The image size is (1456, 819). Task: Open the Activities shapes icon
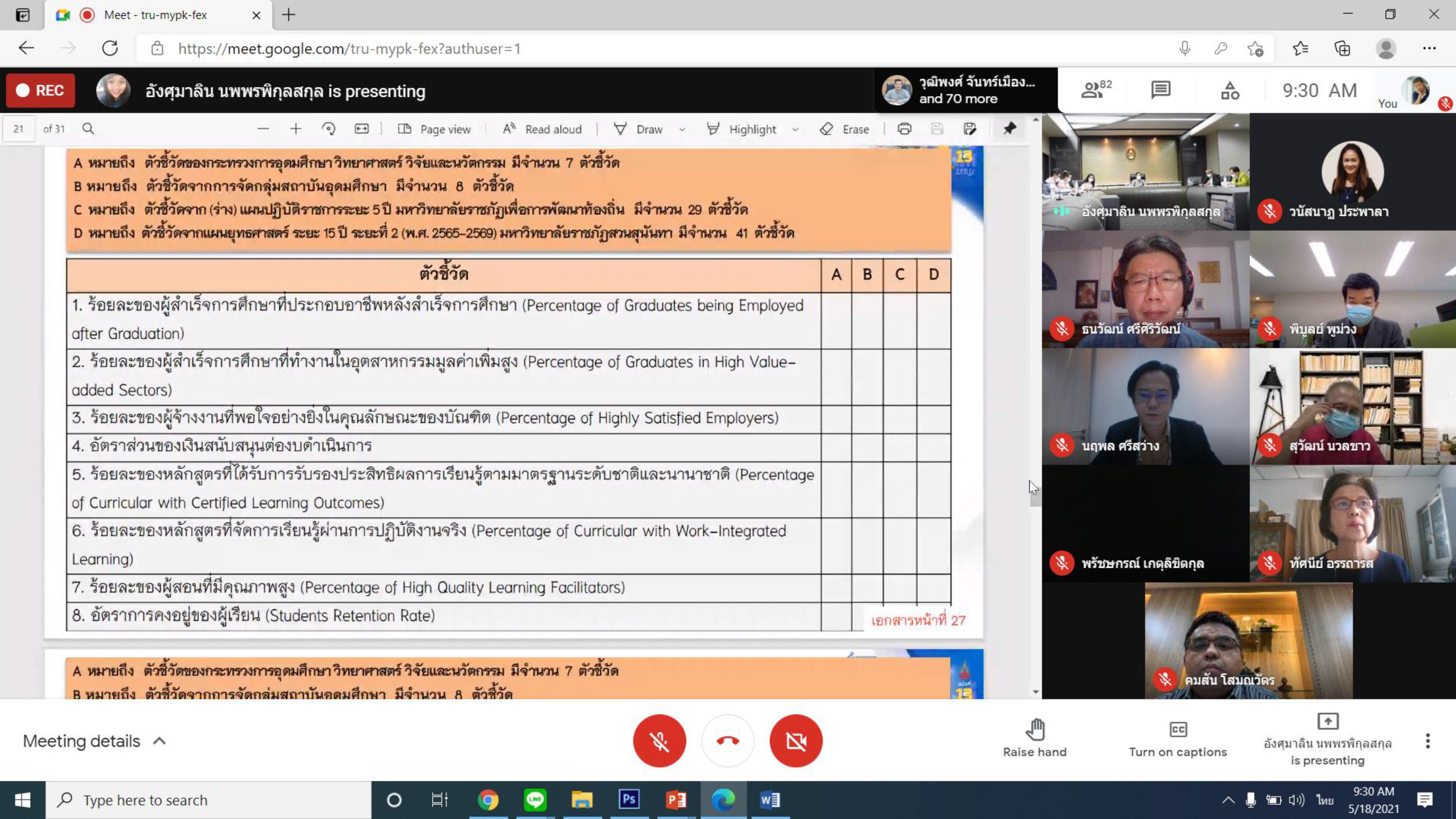pos(1229,90)
